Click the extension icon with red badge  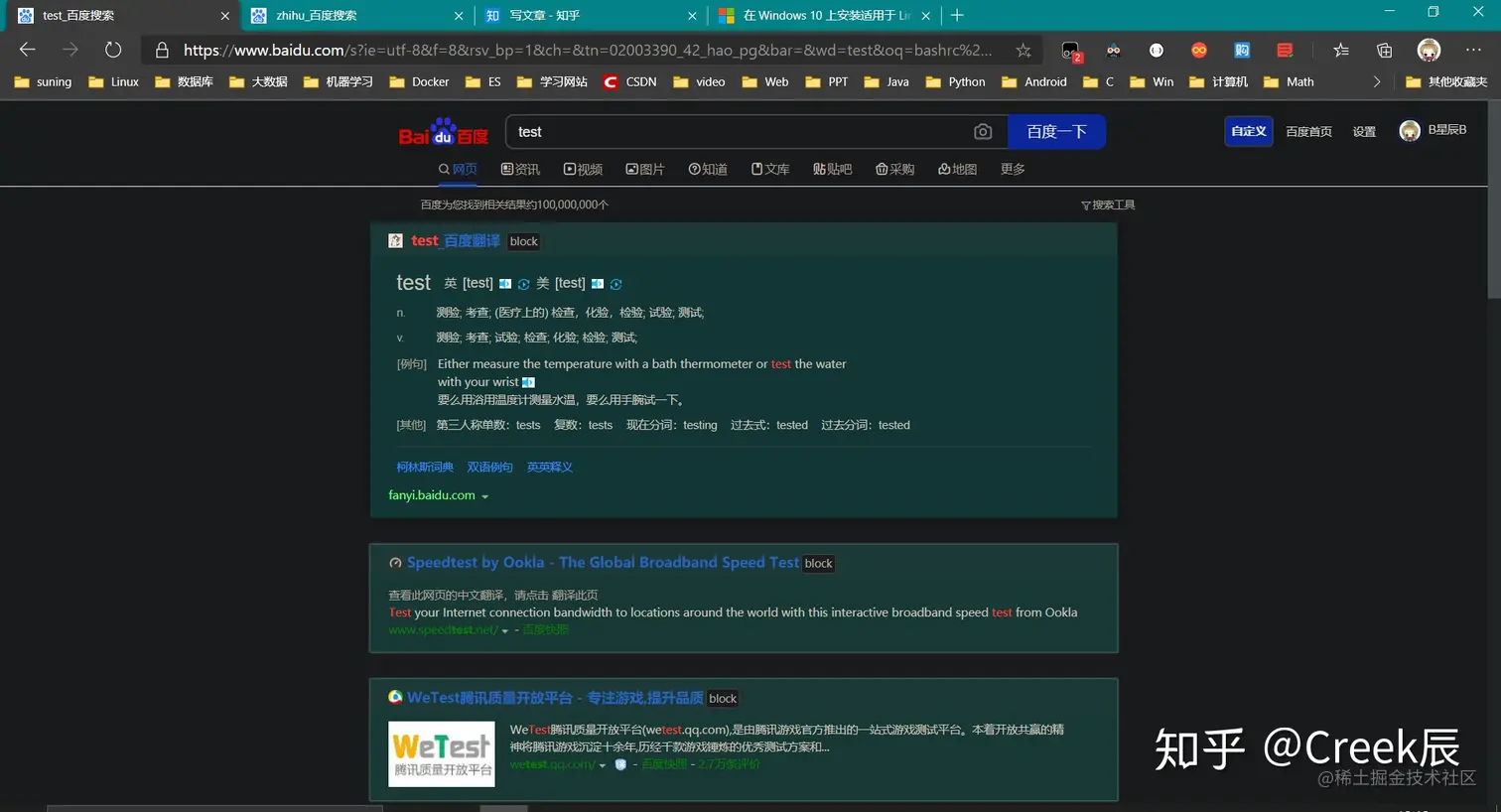1070,51
